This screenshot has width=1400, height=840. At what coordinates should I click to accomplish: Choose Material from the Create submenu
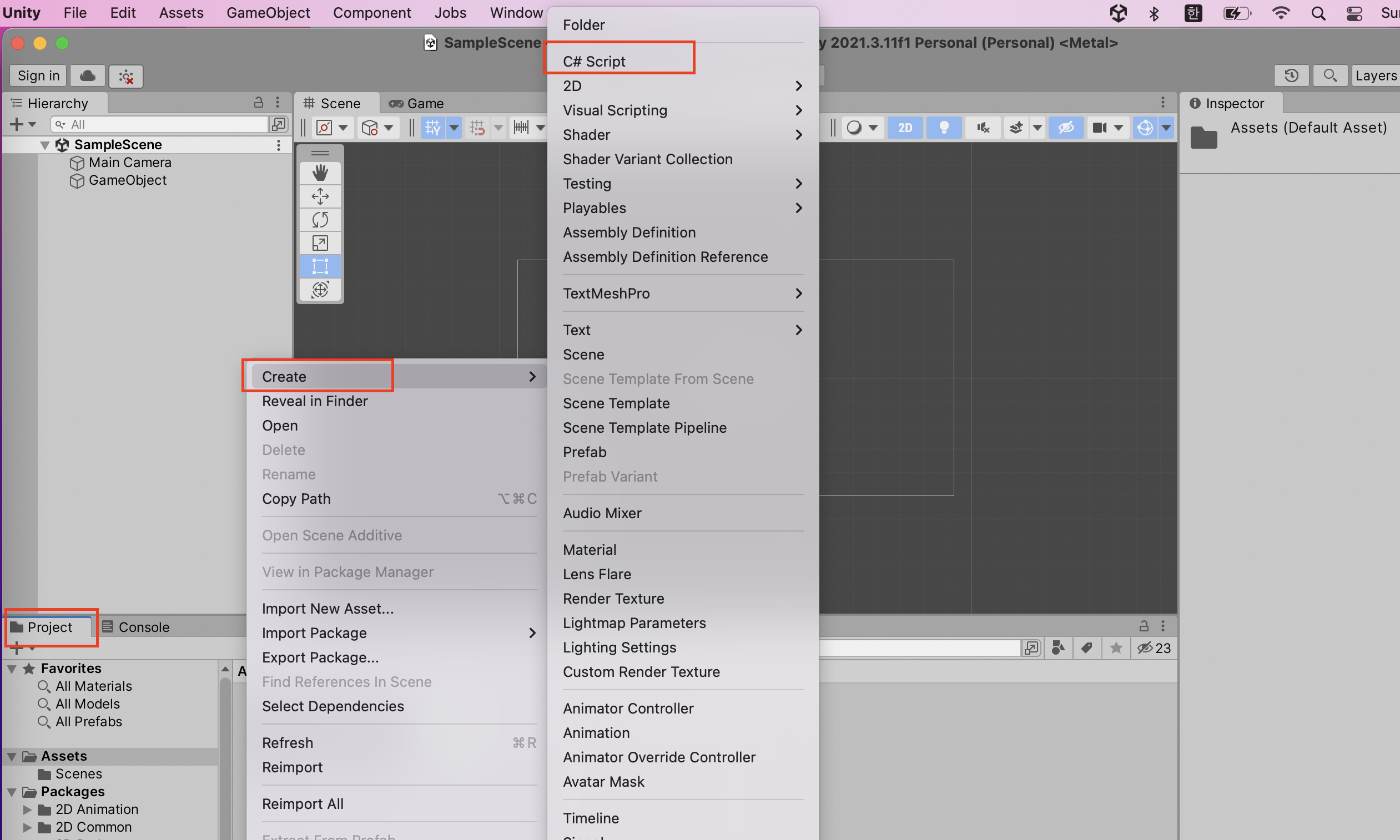[x=682, y=550]
